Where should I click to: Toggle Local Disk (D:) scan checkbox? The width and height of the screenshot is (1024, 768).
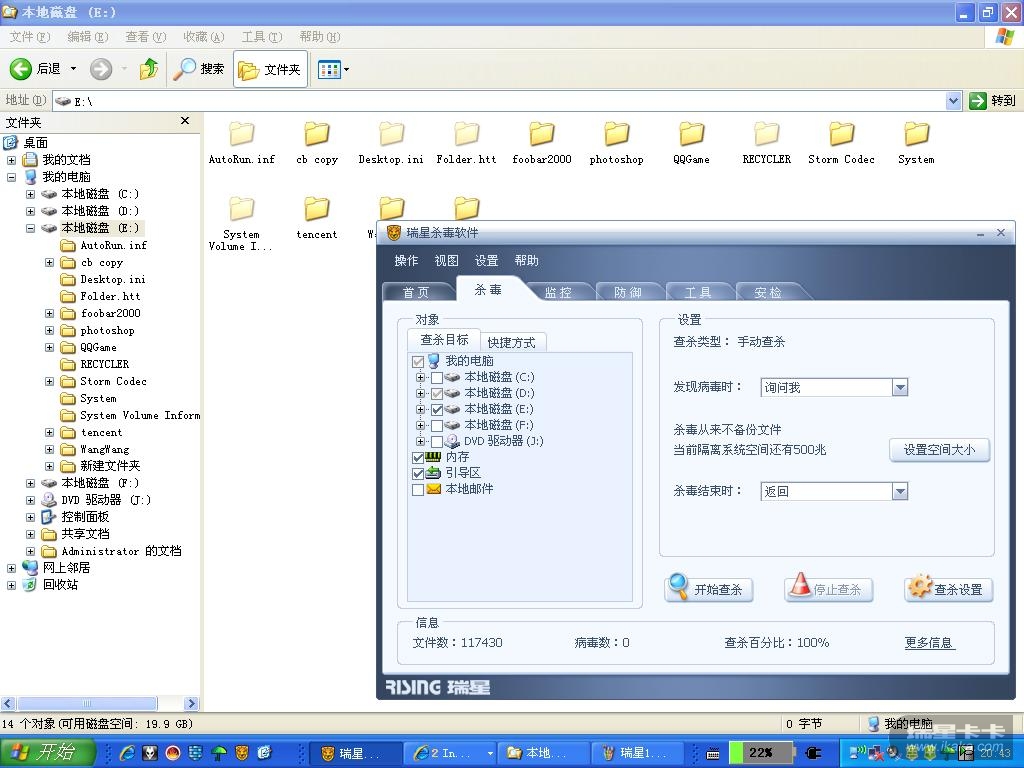tap(437, 394)
